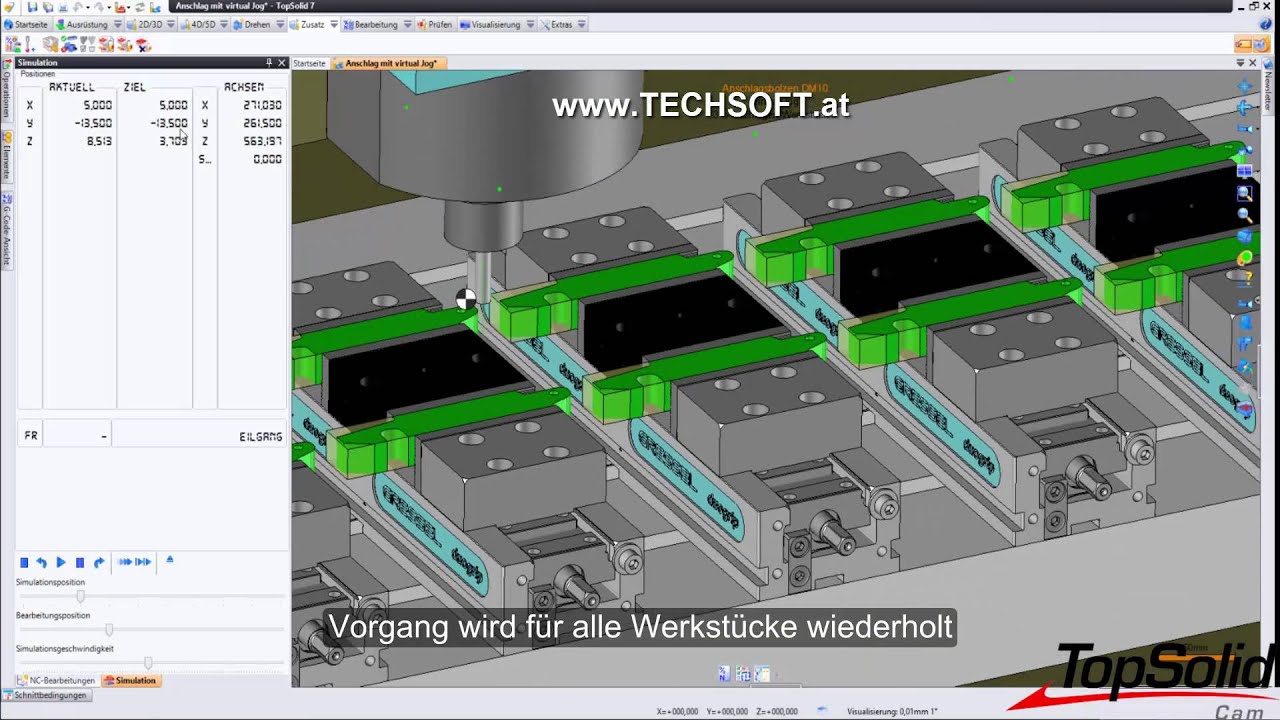The width and height of the screenshot is (1280, 720).
Task: Open the Extras menu
Action: point(557,24)
